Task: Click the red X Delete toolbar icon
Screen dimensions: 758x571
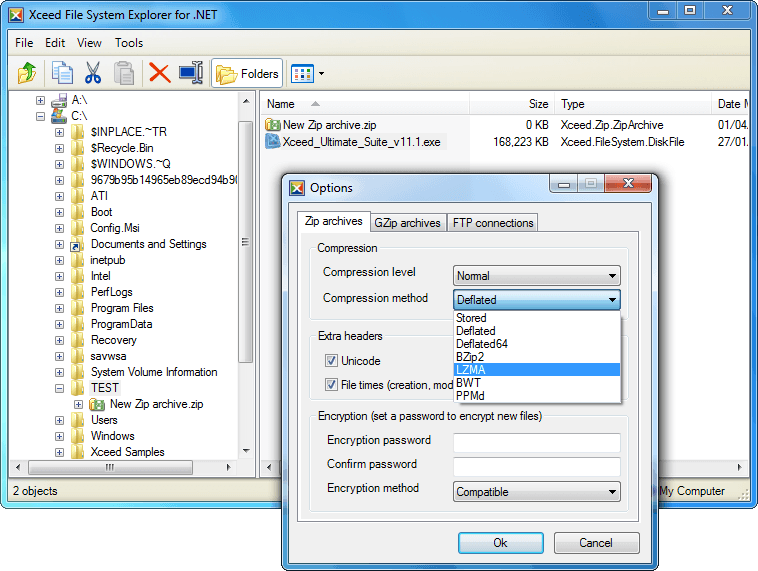Action: [x=160, y=73]
